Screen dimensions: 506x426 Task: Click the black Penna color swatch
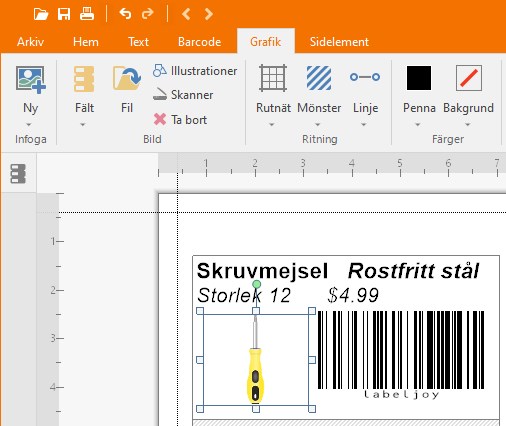point(419,78)
